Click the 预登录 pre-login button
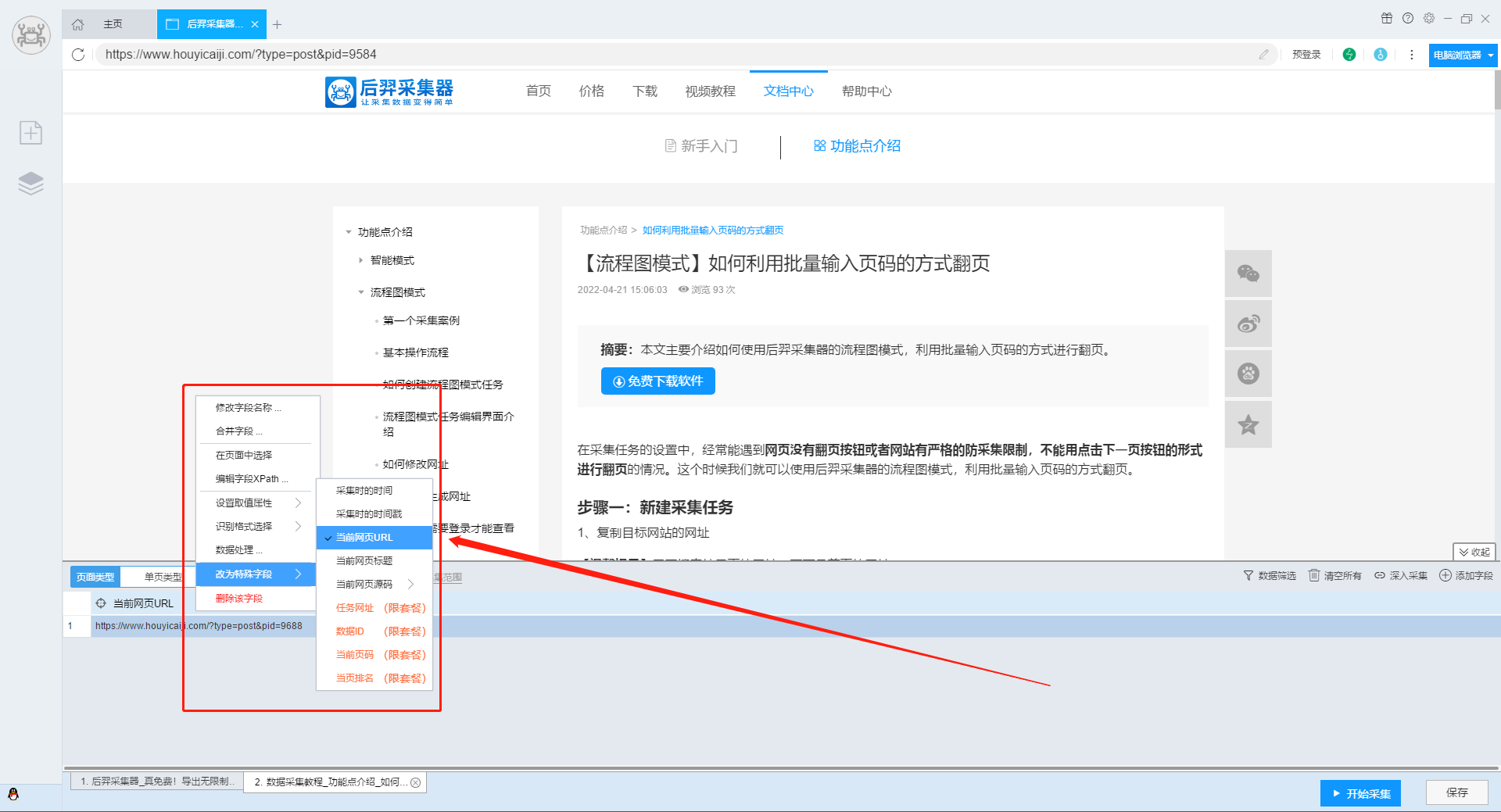This screenshot has height=812, width=1501. (x=1306, y=55)
